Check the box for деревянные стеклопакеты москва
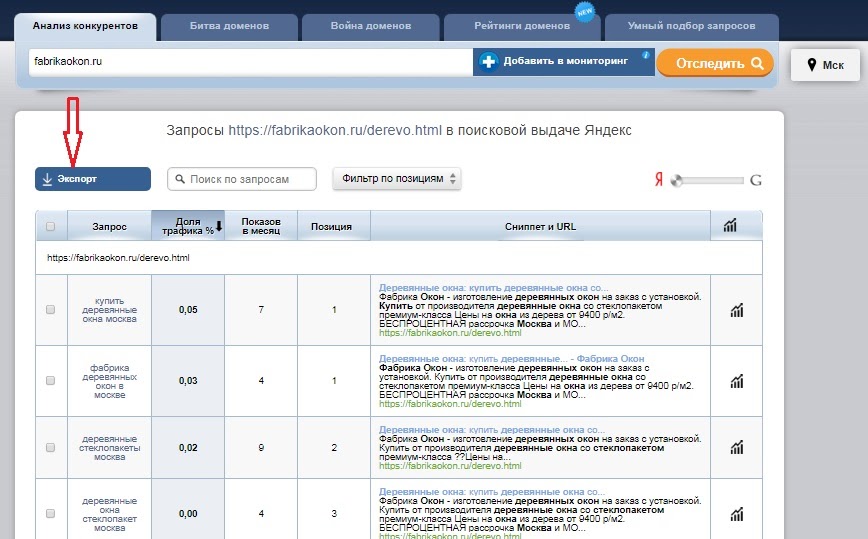 (x=50, y=447)
